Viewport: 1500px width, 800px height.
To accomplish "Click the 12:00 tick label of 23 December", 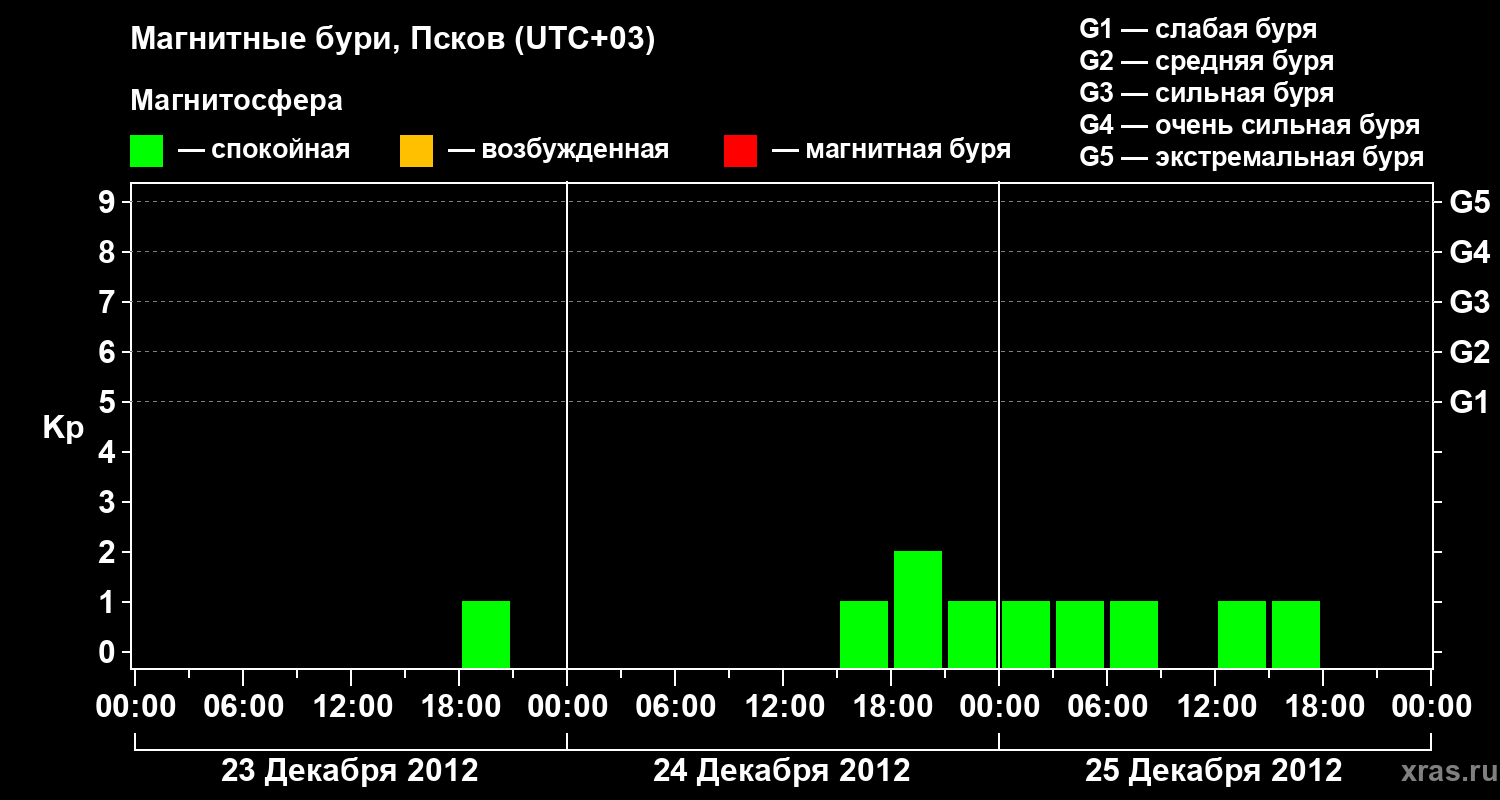I will pos(351,706).
